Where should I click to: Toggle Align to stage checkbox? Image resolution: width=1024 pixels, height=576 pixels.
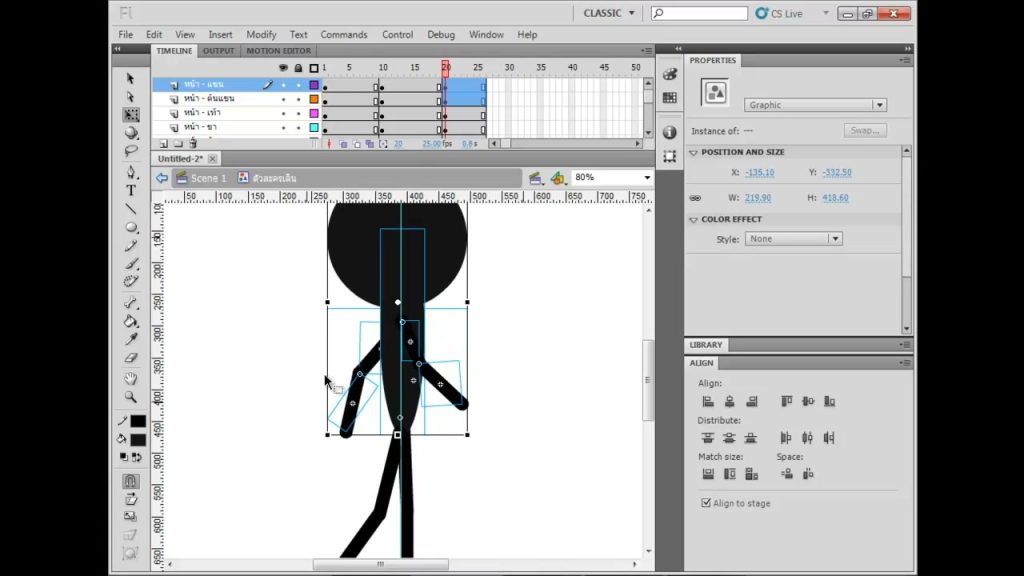coord(706,503)
